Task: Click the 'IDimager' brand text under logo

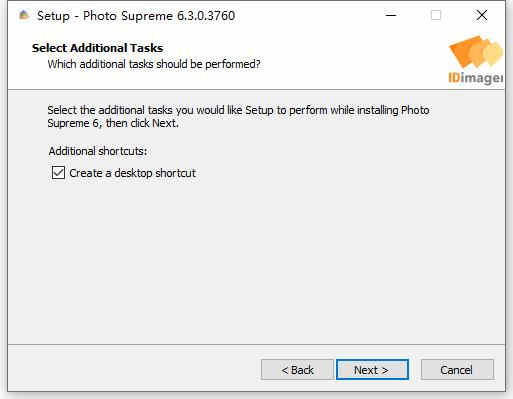Action: point(476,78)
